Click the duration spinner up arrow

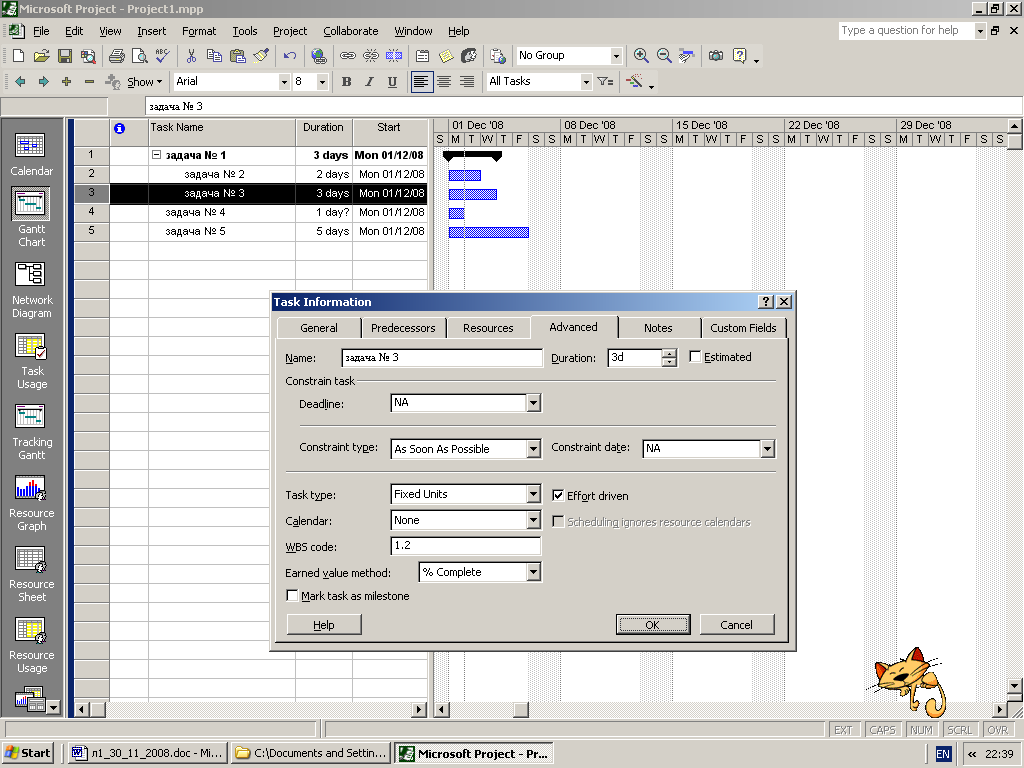pyautogui.click(x=669, y=353)
